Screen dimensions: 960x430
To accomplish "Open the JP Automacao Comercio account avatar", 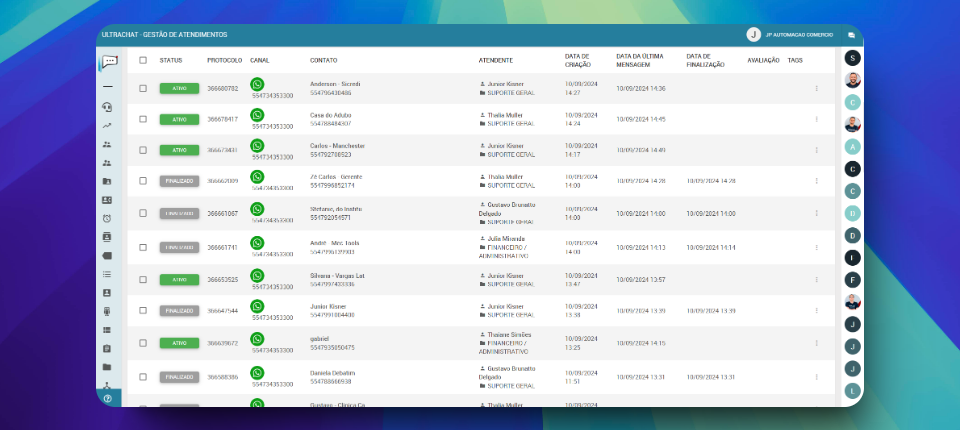I will click(753, 35).
